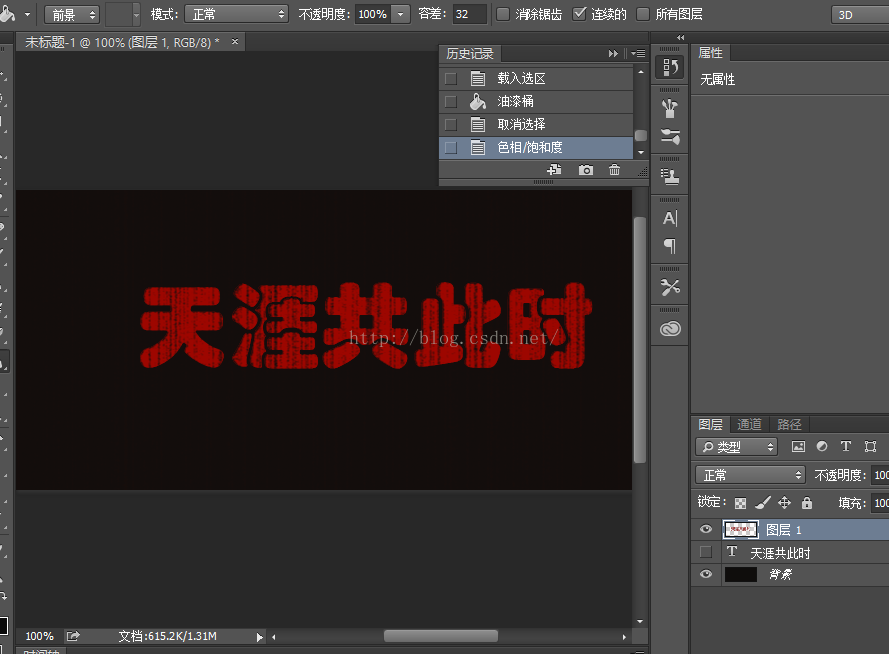The width and height of the screenshot is (889, 654).
Task: Open the Paragraph panel icon
Action: (x=670, y=246)
